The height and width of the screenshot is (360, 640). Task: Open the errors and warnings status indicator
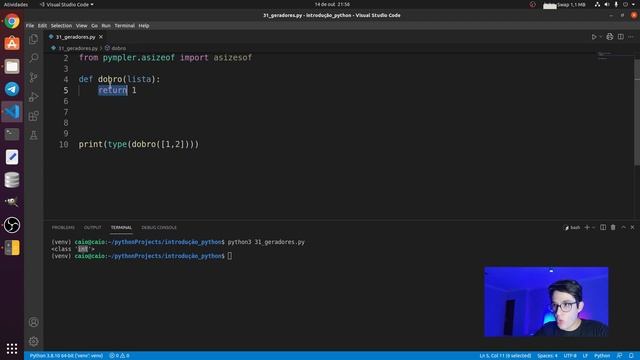(x=119, y=356)
